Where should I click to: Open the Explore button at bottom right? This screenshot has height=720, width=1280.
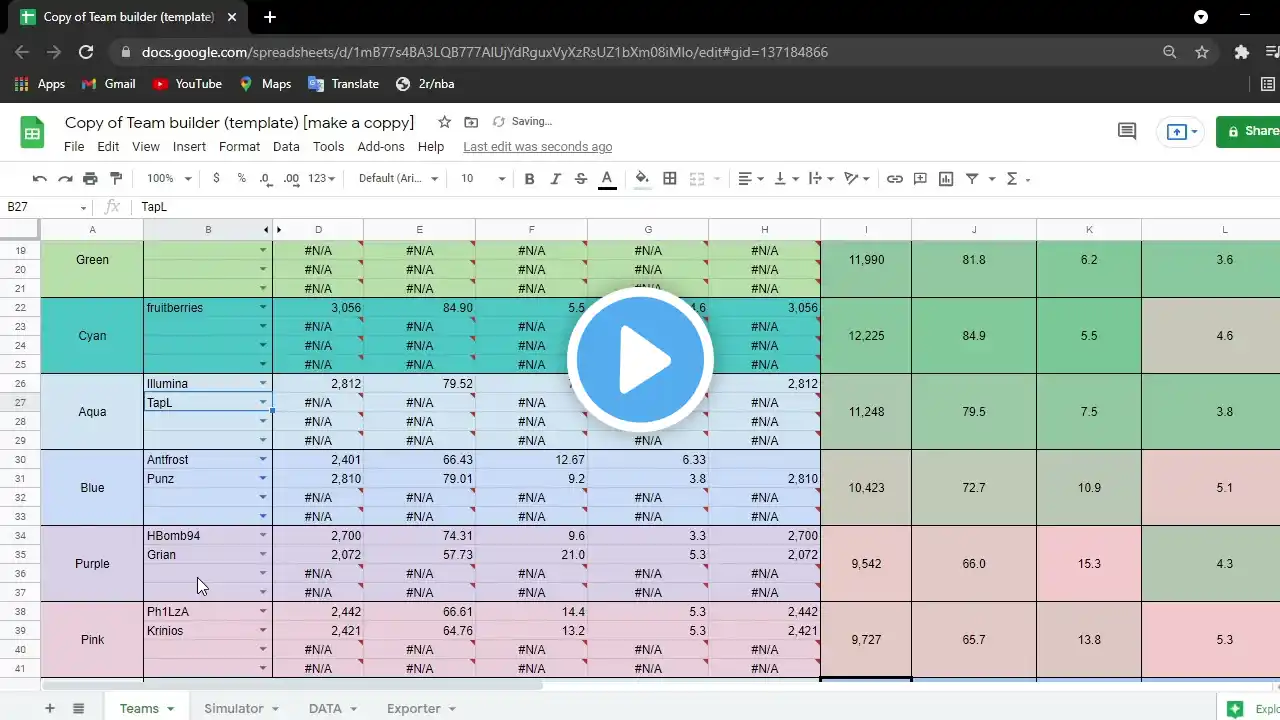(1250, 708)
